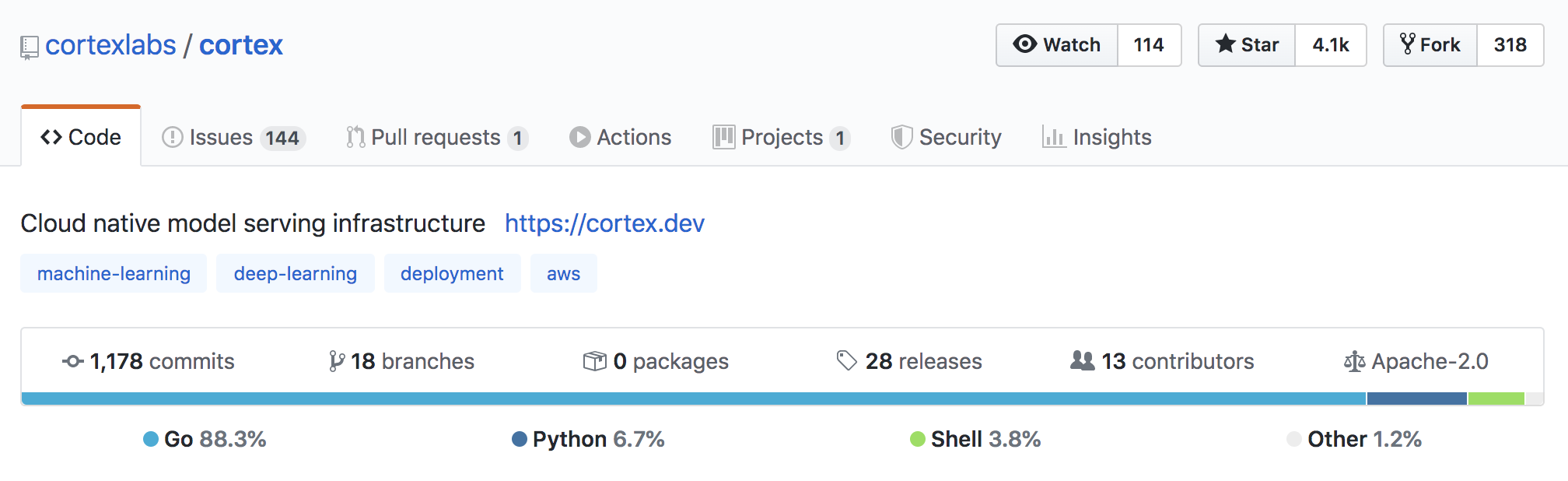
Task: Select the Shell 3.8% language entry
Action: click(x=975, y=439)
